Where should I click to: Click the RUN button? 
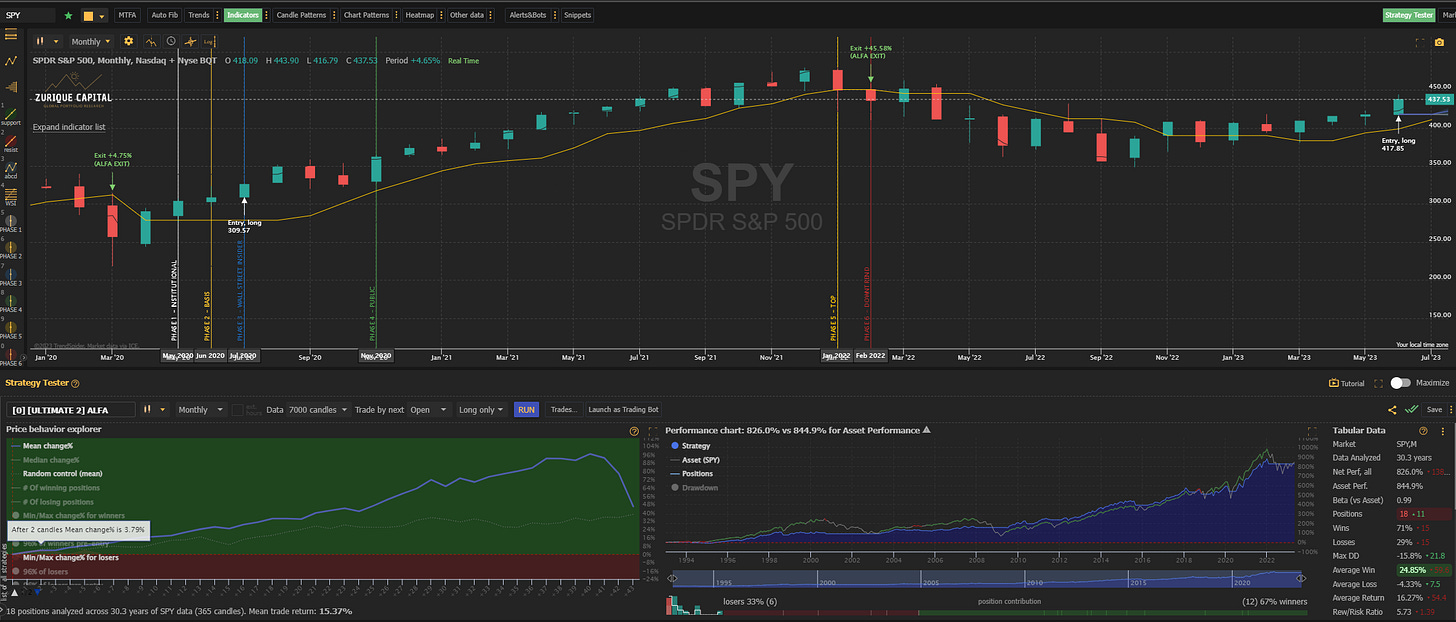click(x=526, y=410)
